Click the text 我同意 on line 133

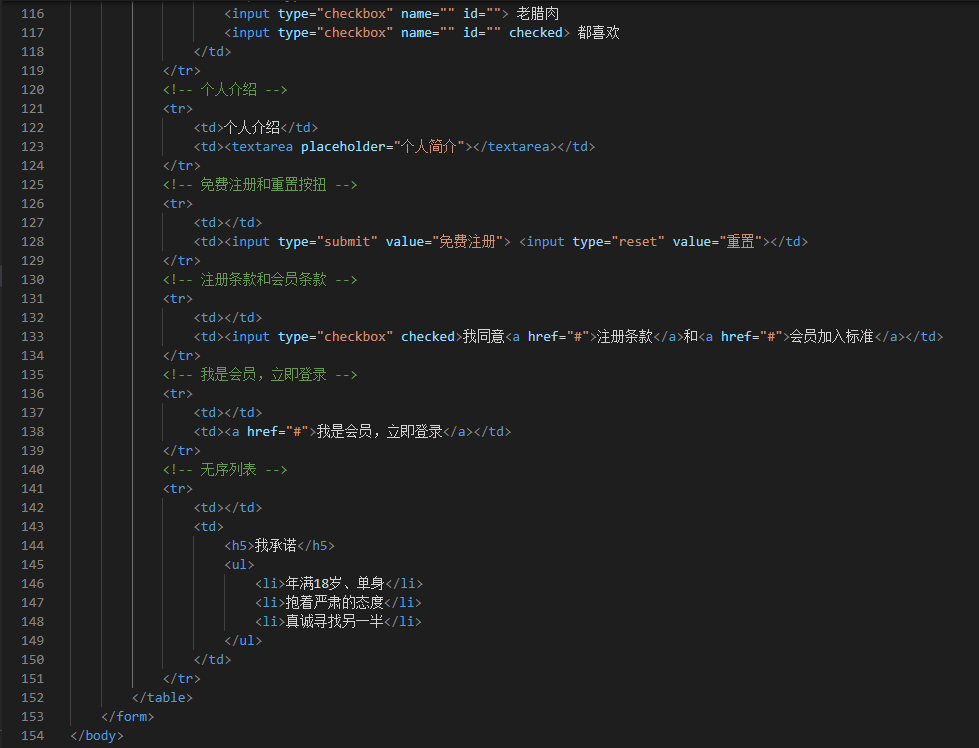(484, 337)
